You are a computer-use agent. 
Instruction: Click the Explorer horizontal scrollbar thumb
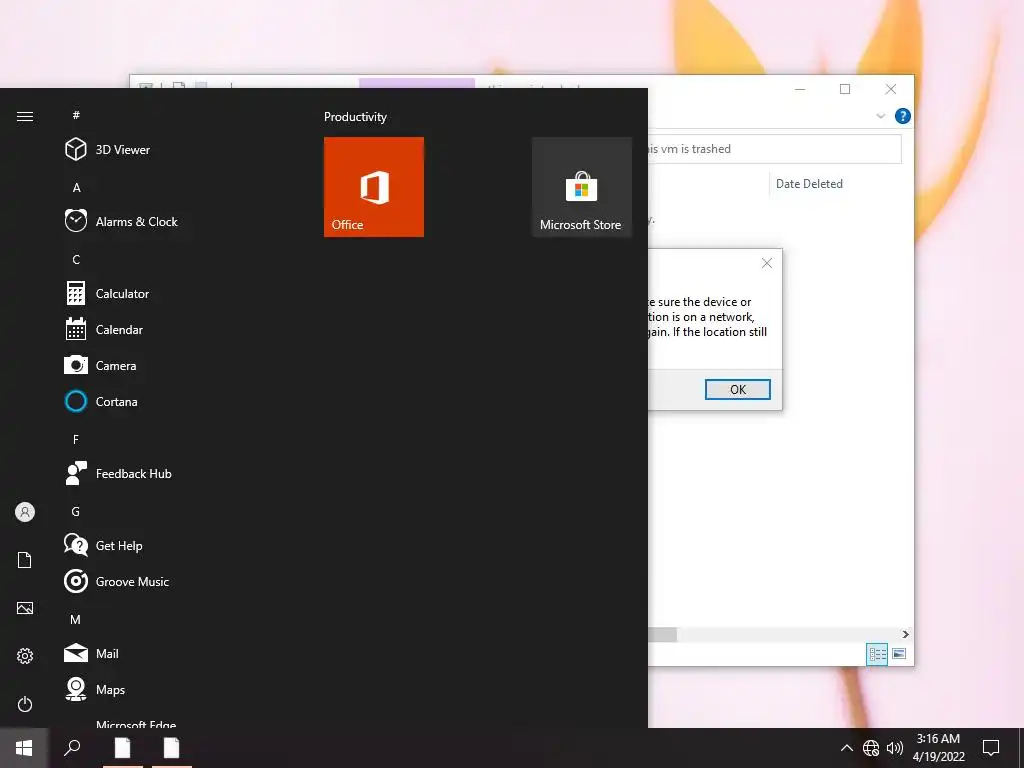662,634
